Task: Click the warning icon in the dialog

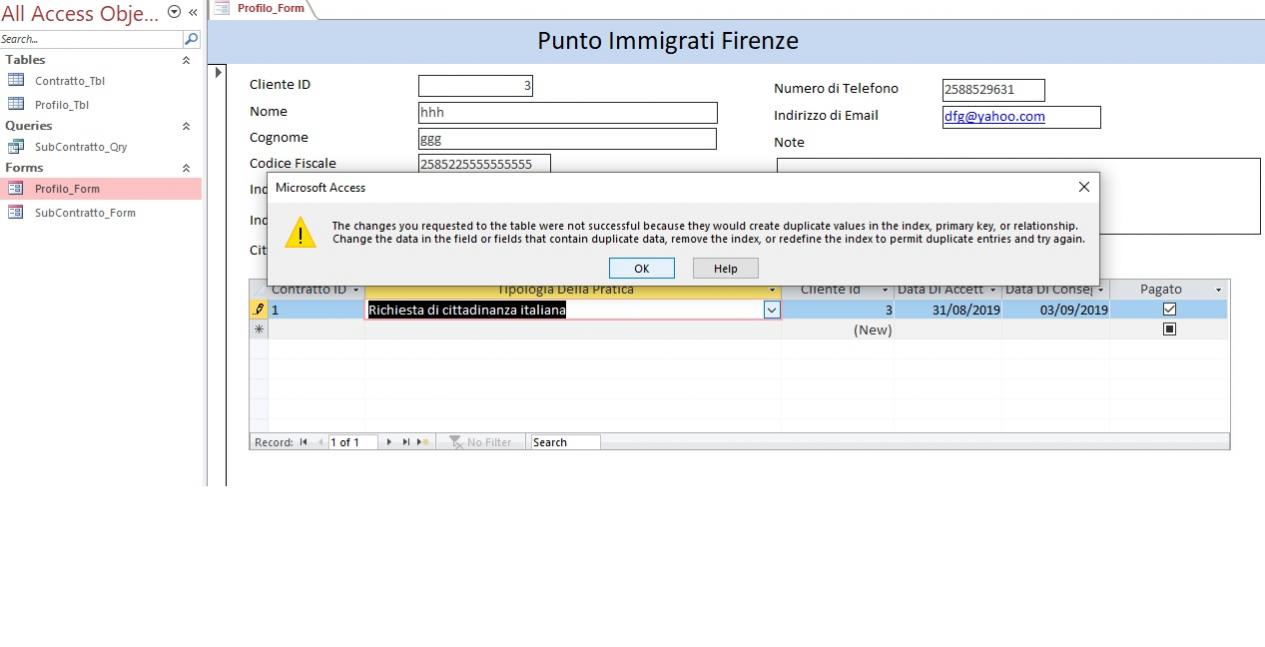Action: click(300, 233)
